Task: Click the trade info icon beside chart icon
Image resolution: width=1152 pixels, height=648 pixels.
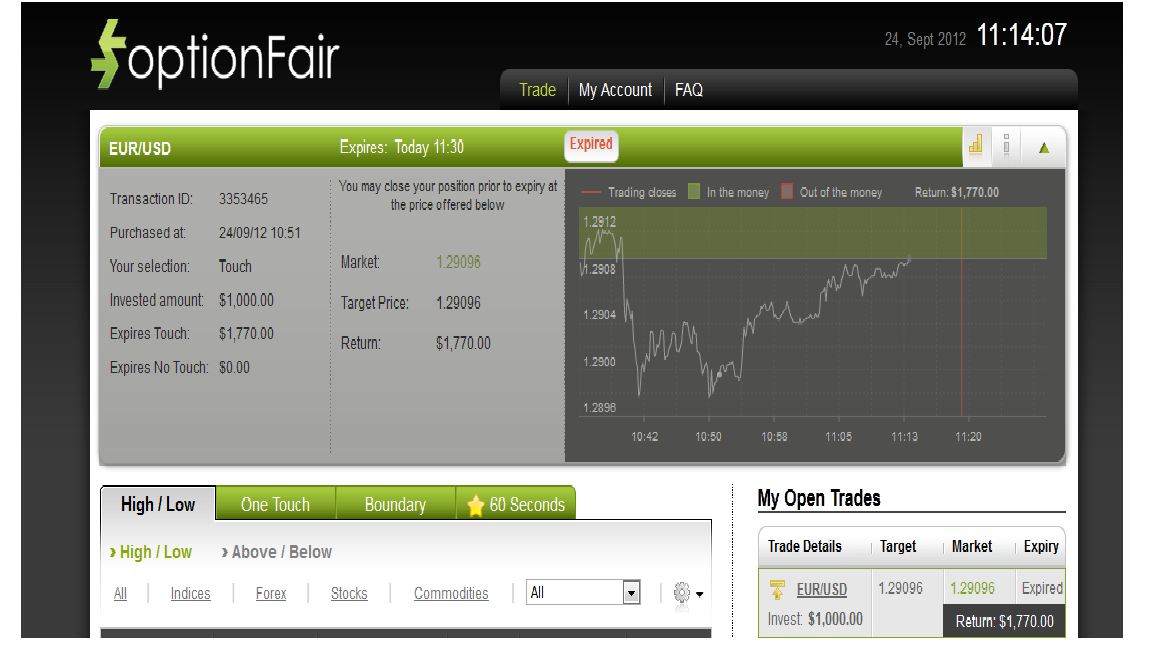Action: coord(1007,146)
